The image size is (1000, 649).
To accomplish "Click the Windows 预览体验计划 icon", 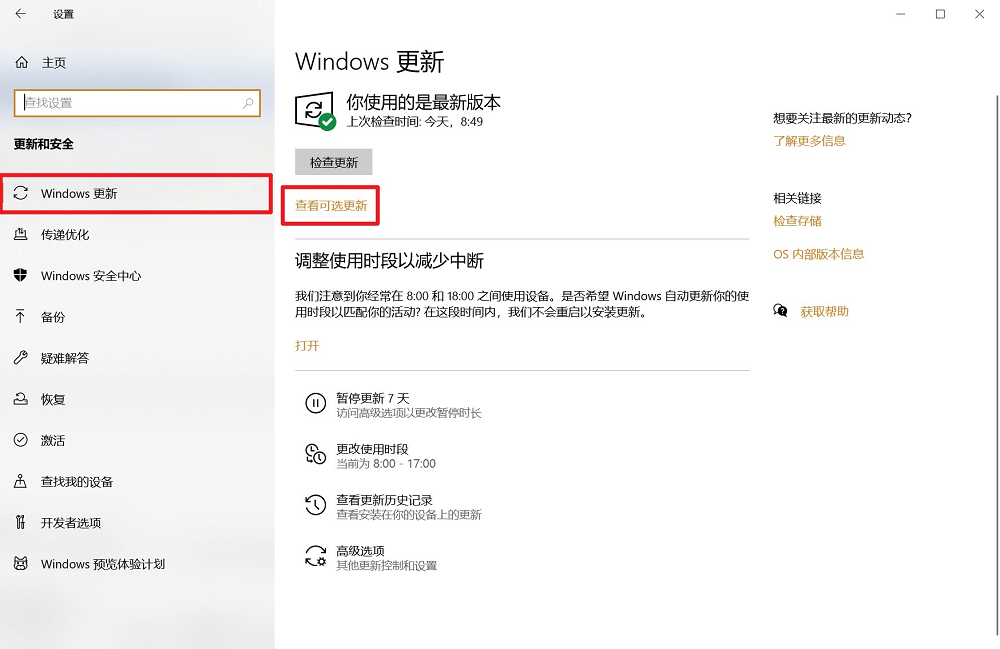I will (22, 563).
